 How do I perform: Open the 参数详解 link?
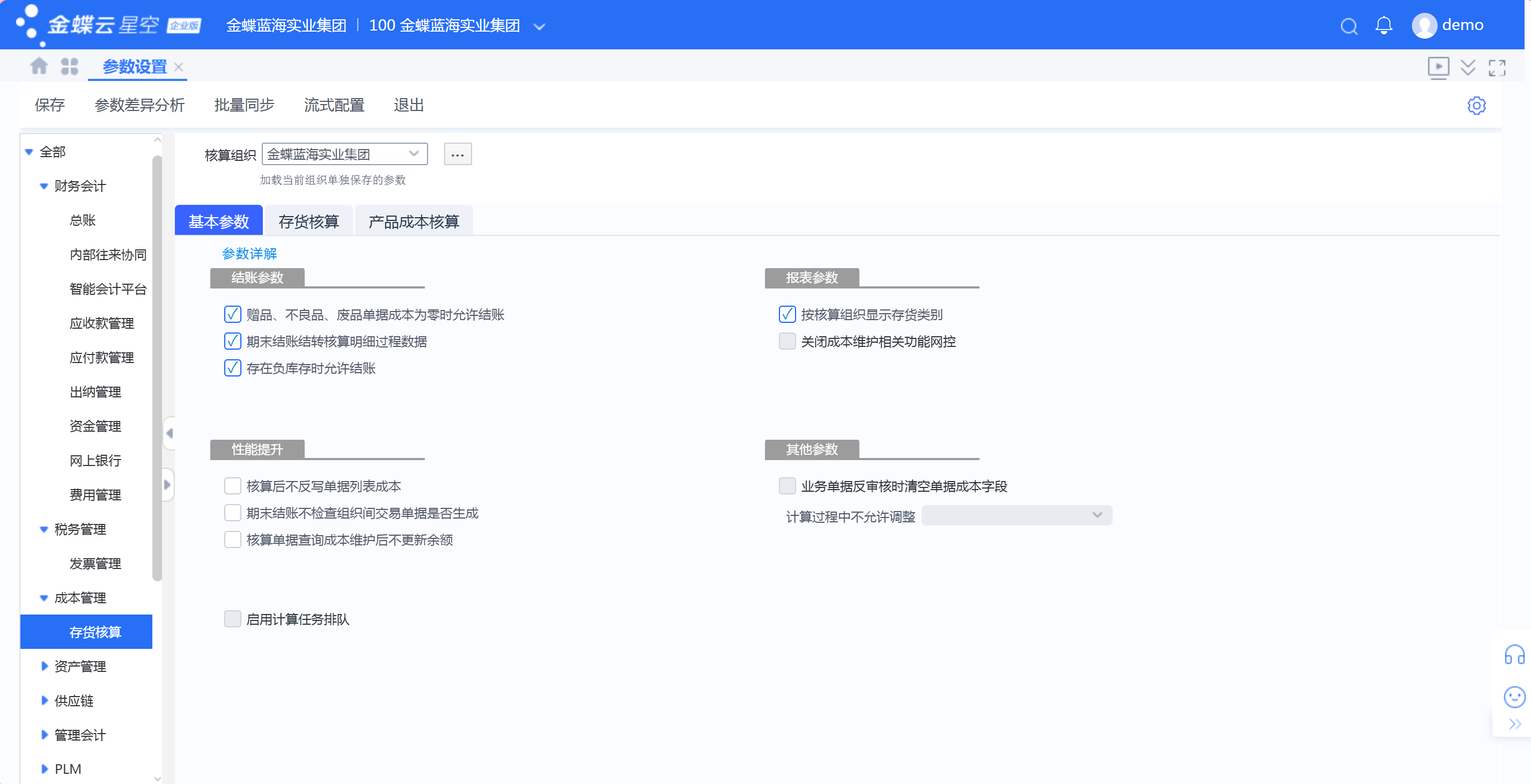pyautogui.click(x=249, y=254)
